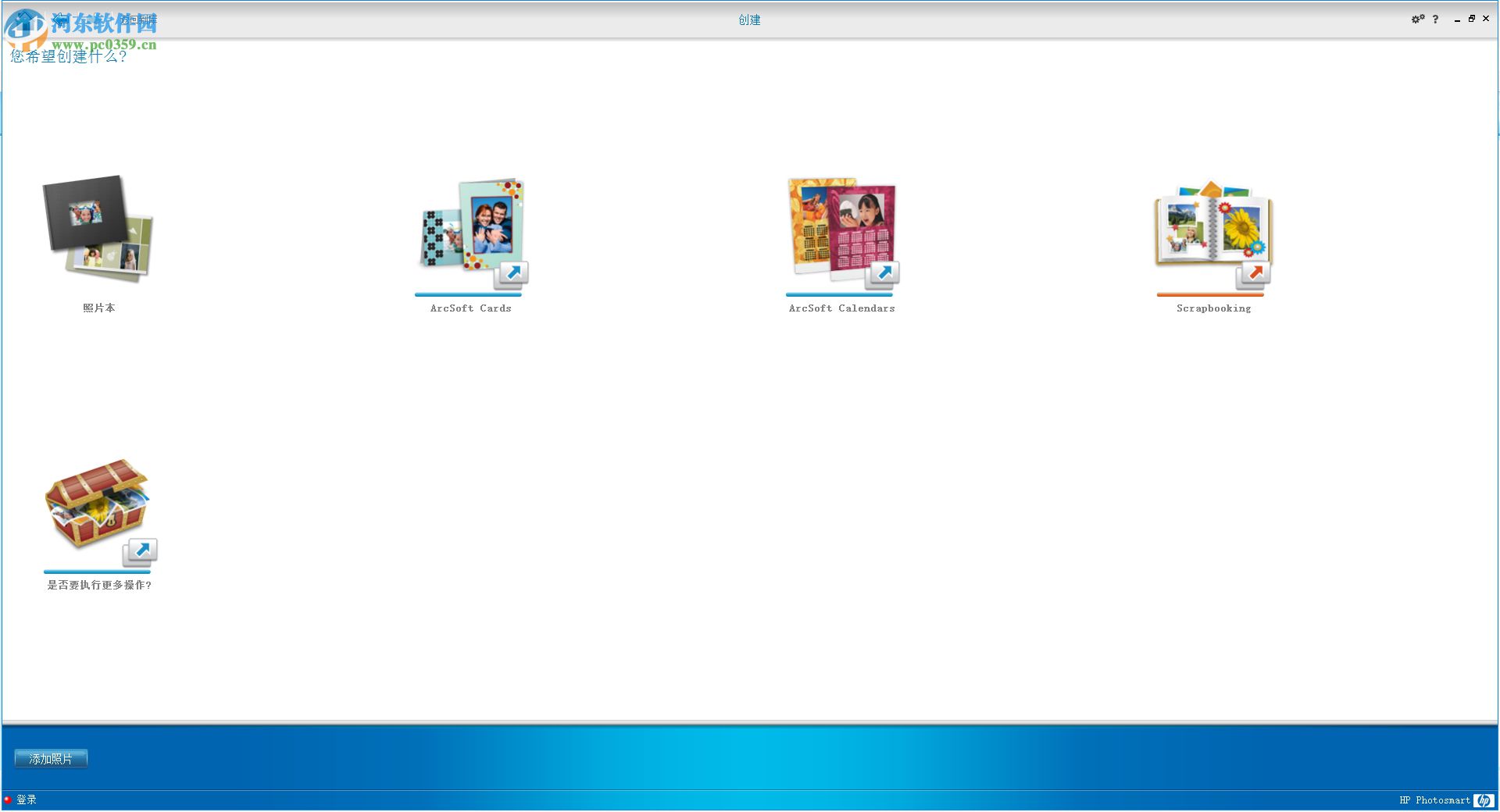Screen dimensions: 1500x812
Task: Open settings with the gears icon
Action: point(1417,19)
